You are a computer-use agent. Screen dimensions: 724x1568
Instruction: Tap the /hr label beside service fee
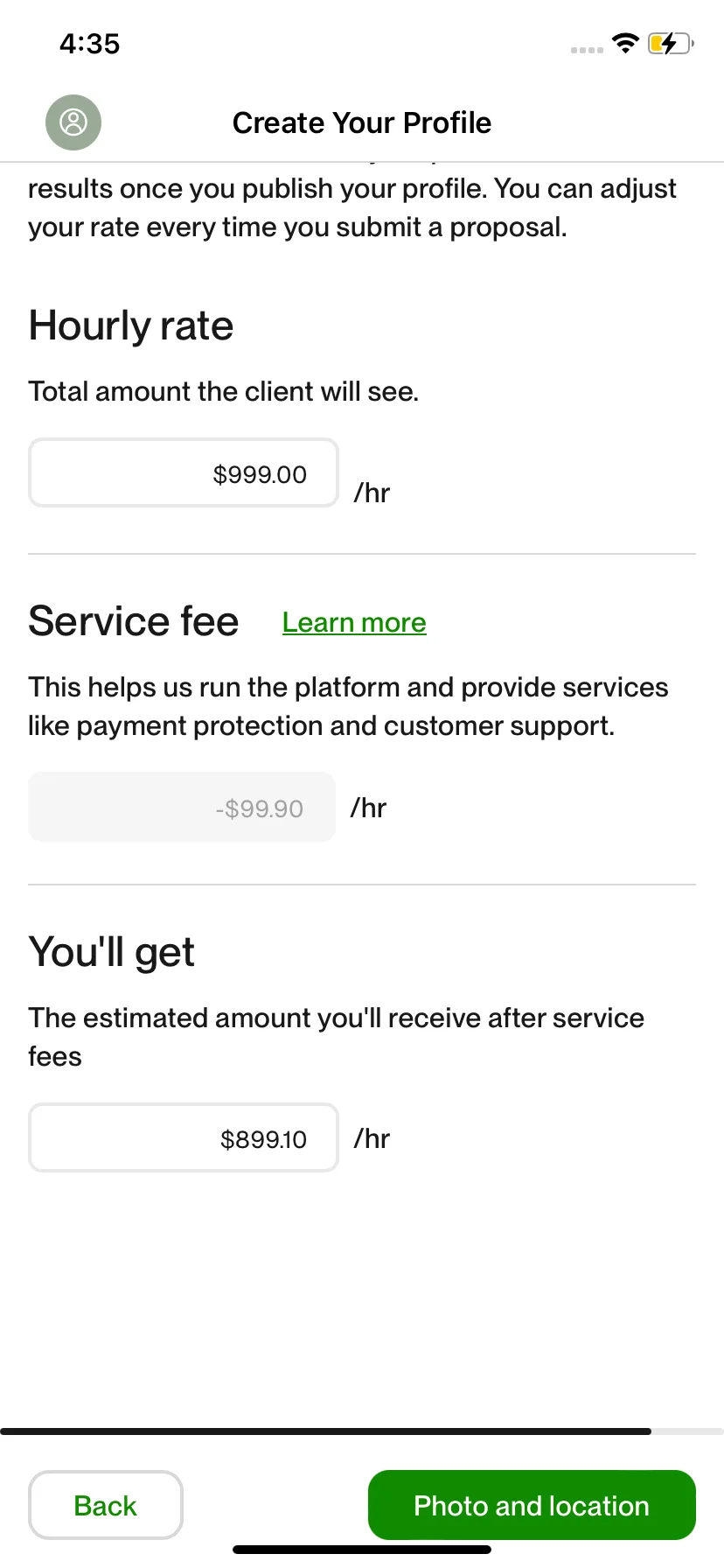coord(368,808)
